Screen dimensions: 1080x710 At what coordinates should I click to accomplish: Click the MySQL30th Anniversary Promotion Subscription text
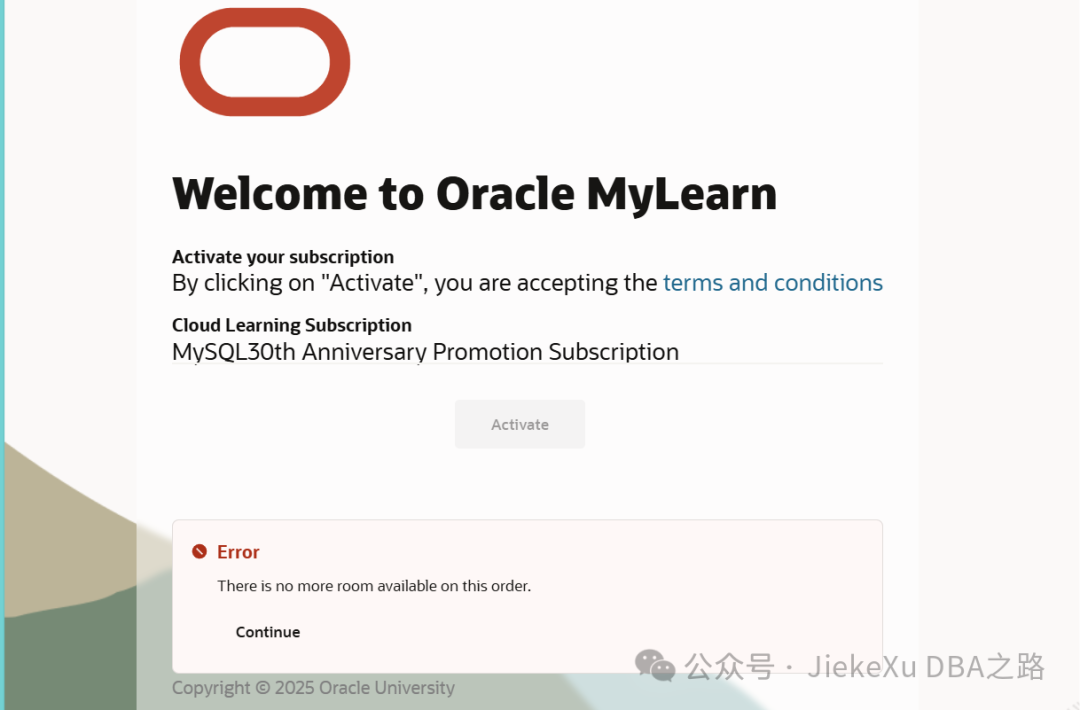[x=425, y=352]
